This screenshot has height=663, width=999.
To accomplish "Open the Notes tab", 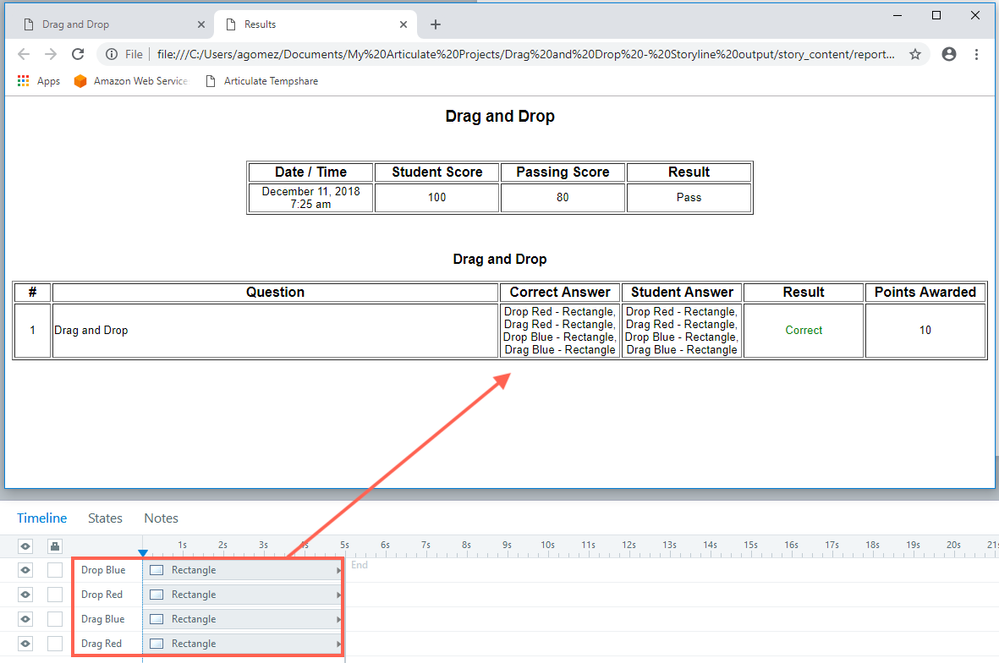I will (161, 518).
